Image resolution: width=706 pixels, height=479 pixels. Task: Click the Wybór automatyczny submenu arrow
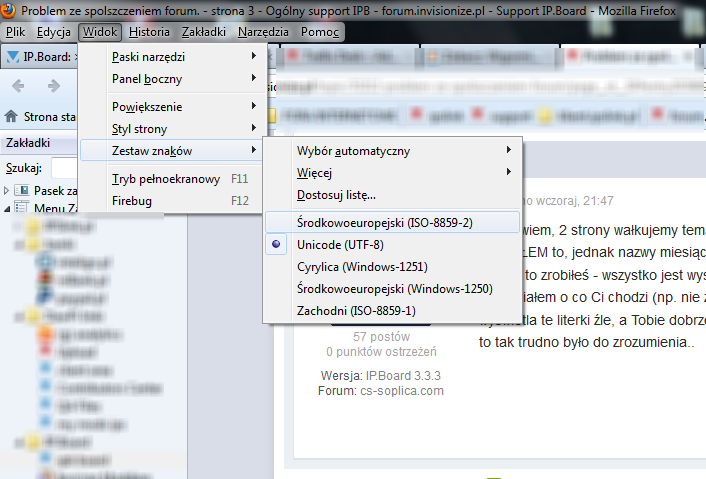click(509, 149)
